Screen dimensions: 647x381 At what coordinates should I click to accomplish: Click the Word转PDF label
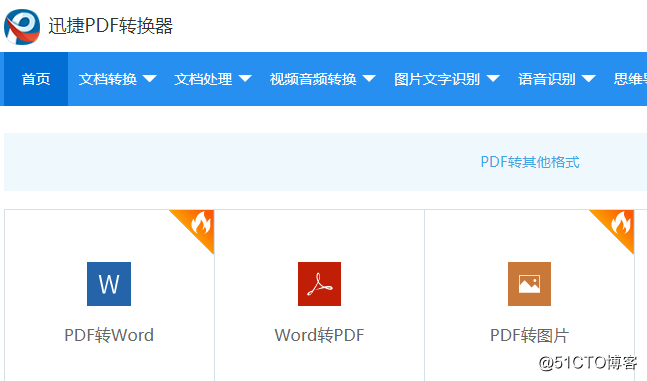click(x=319, y=335)
